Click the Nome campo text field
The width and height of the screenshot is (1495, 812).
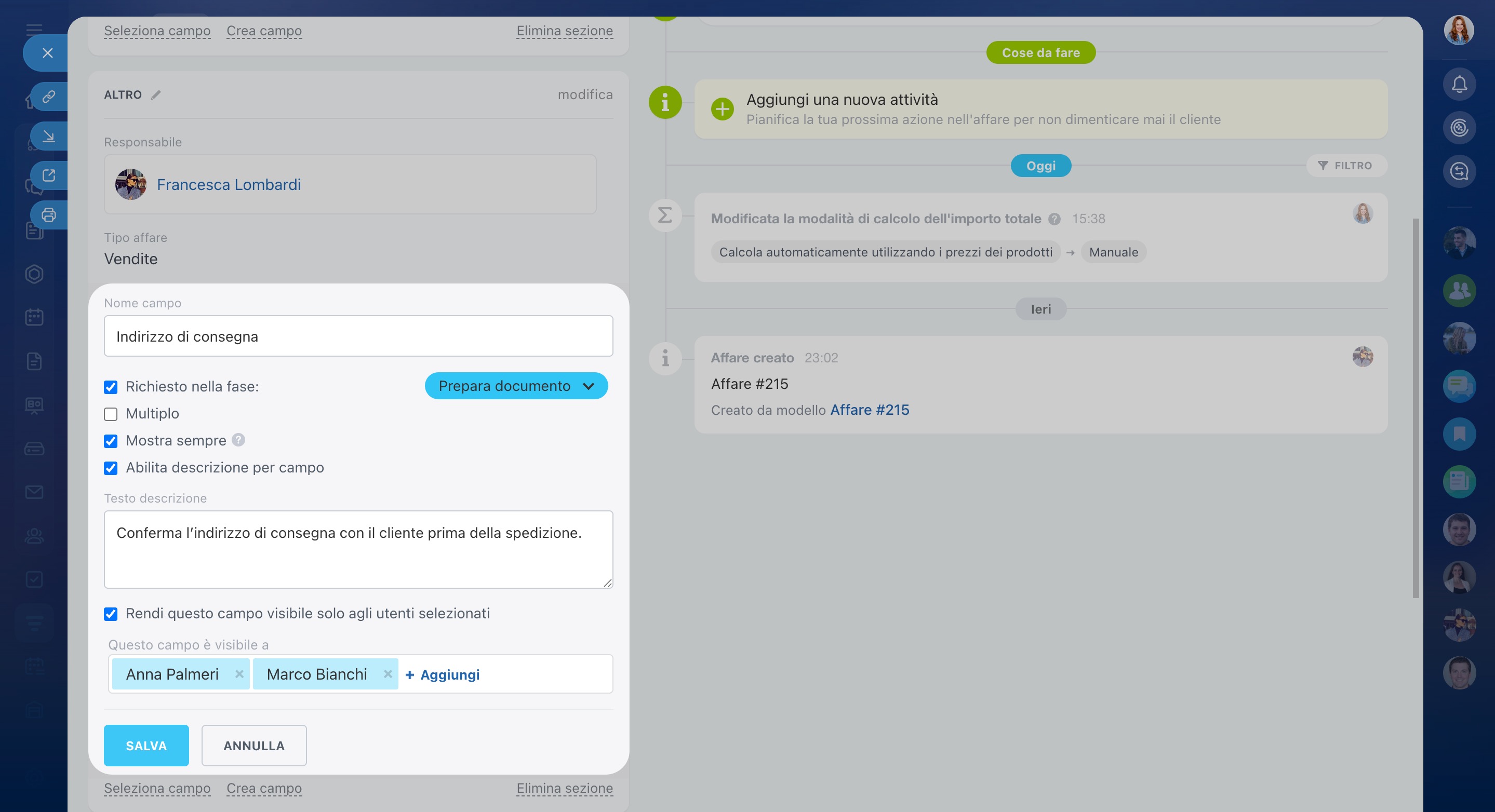click(x=358, y=336)
